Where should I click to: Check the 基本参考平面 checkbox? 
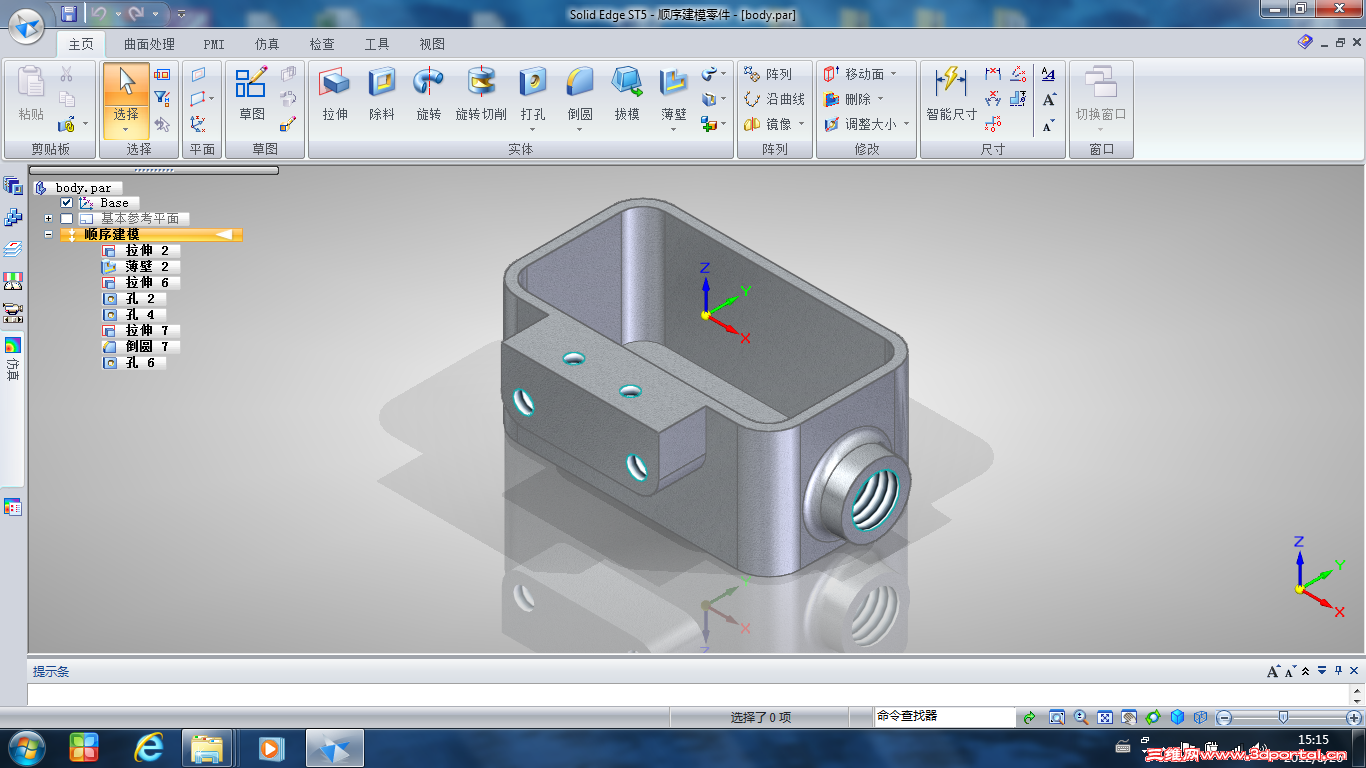coord(66,218)
